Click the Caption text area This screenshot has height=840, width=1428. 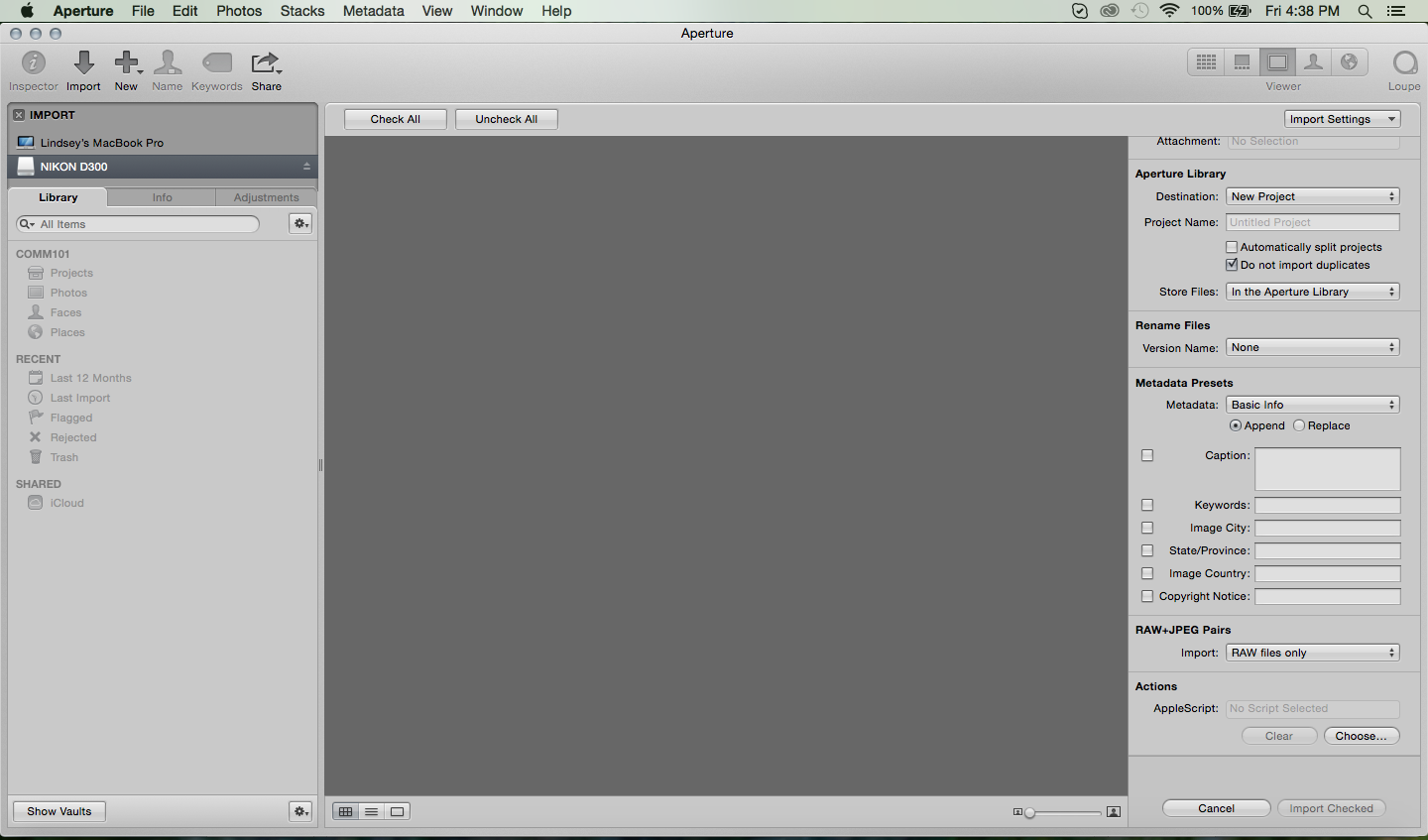[x=1328, y=469]
